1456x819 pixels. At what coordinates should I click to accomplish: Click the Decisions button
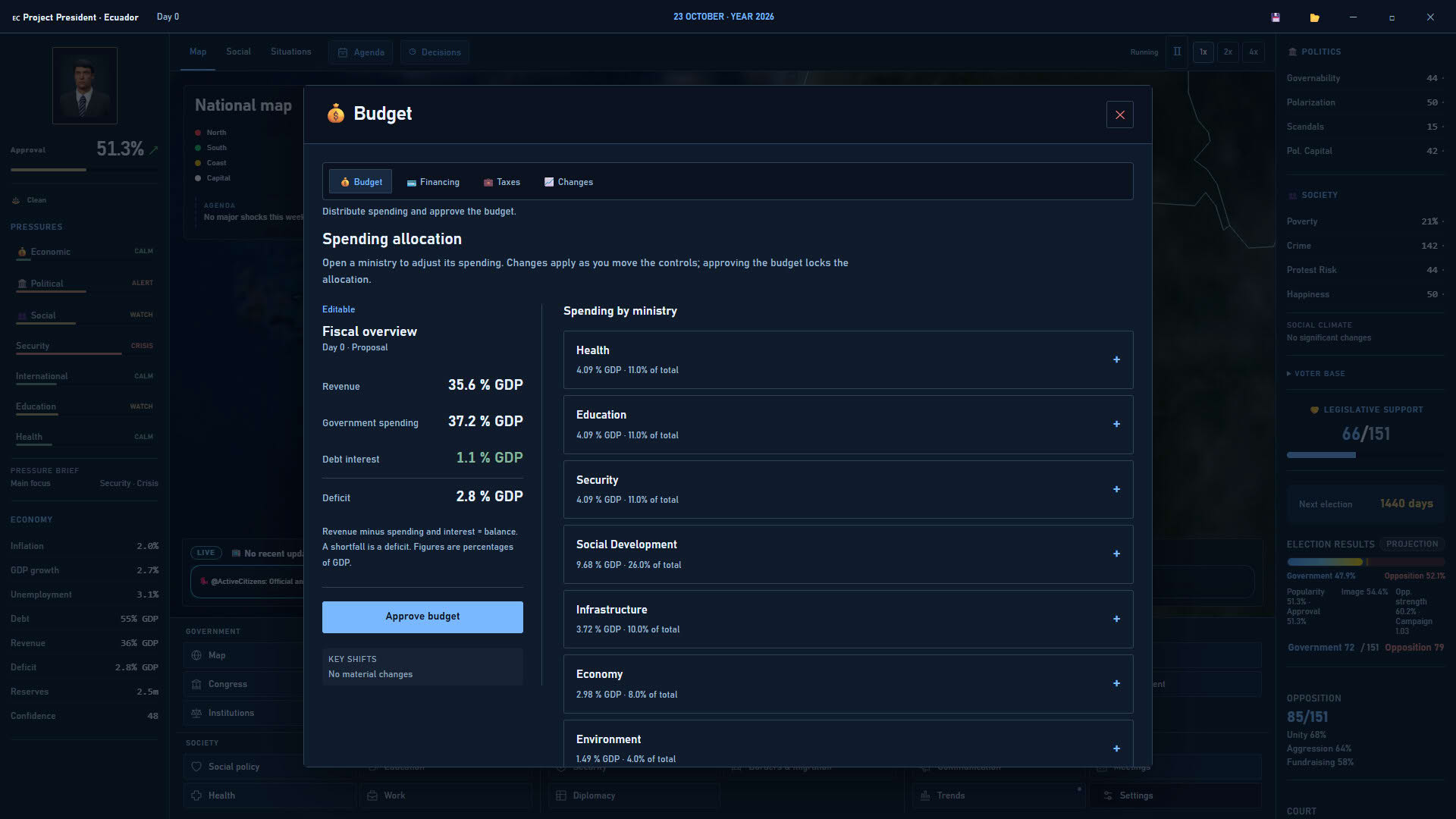435,52
